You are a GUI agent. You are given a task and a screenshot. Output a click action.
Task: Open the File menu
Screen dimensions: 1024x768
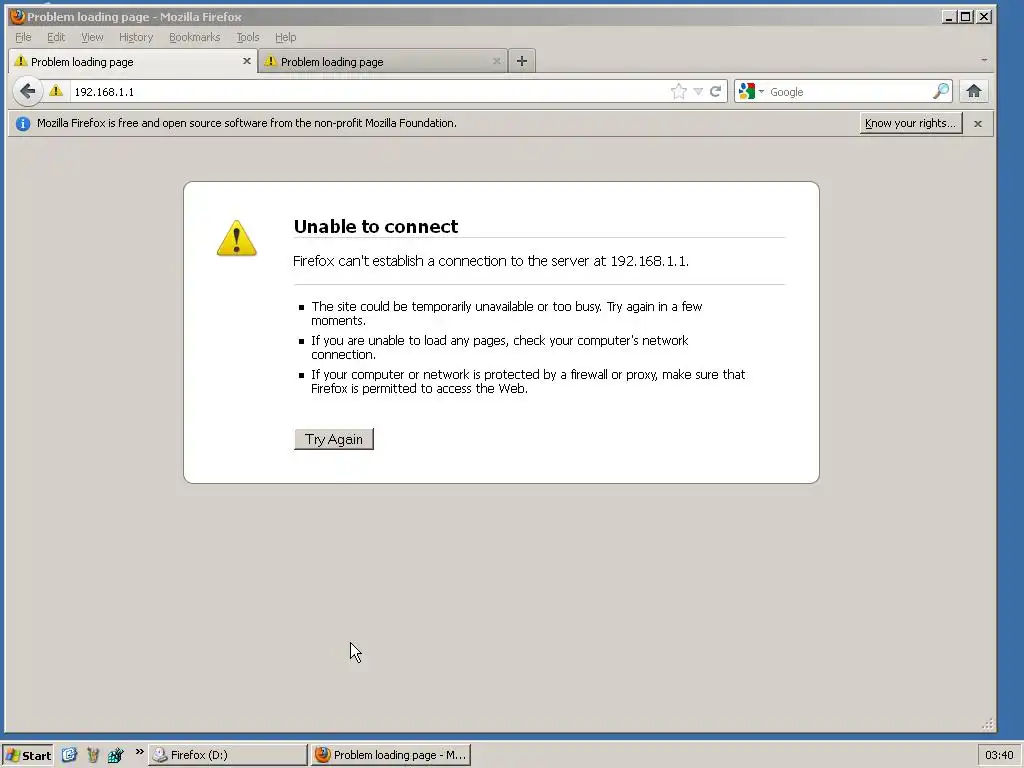[23, 37]
